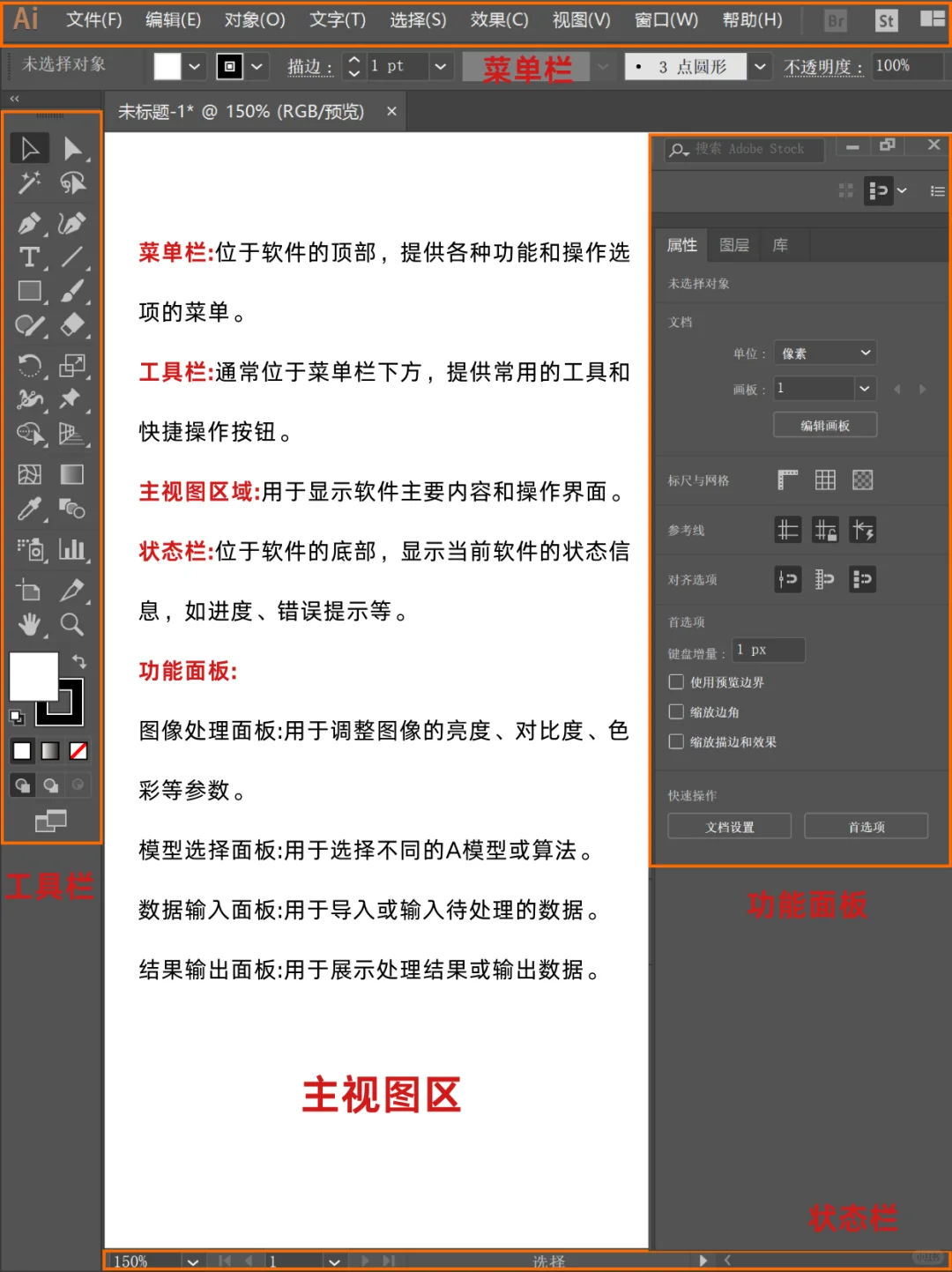Select the Artboard tool
The width and height of the screenshot is (952, 1272).
coord(29,590)
